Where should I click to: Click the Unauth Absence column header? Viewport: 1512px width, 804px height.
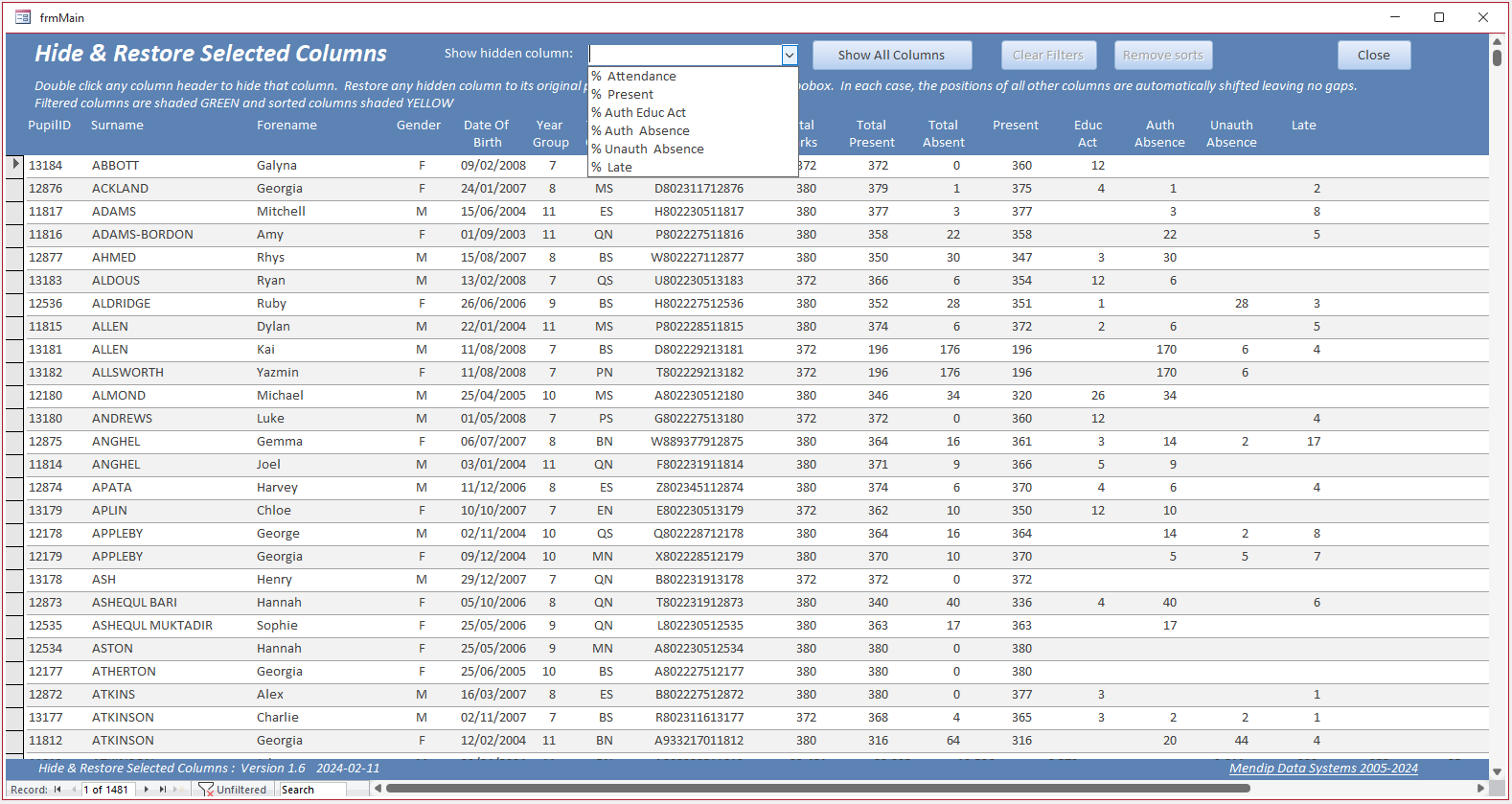[1231, 133]
